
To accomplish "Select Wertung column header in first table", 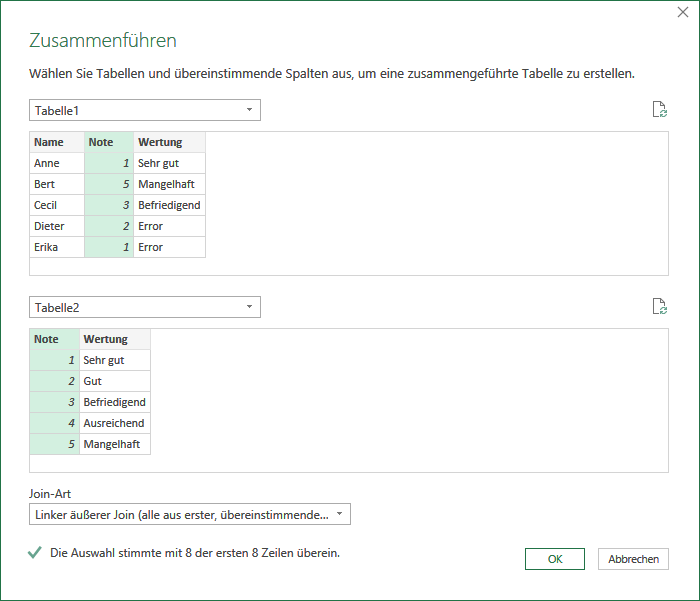I will pos(170,142).
